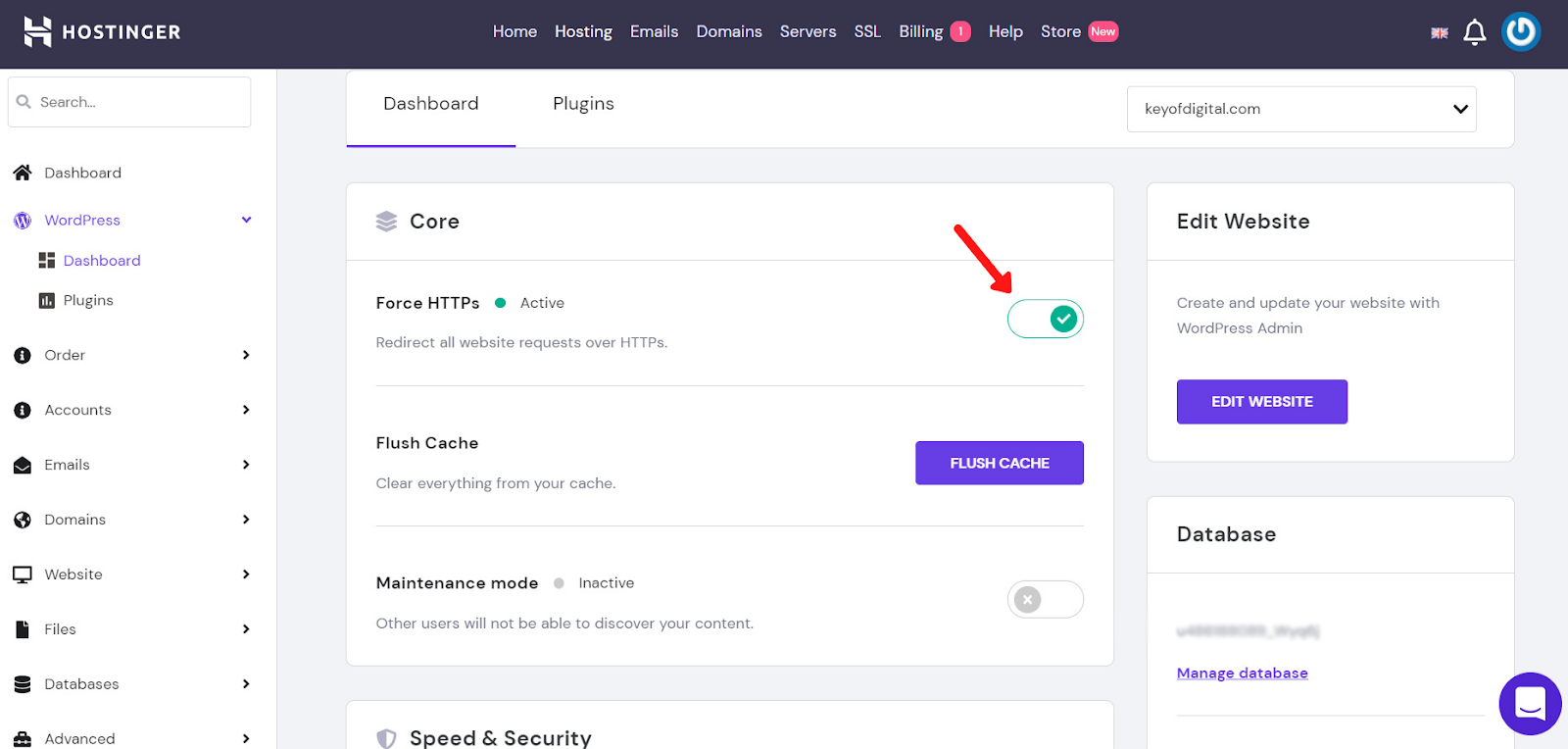The height and width of the screenshot is (749, 1568).
Task: Expand the Emails sidebar section
Action: point(246,465)
